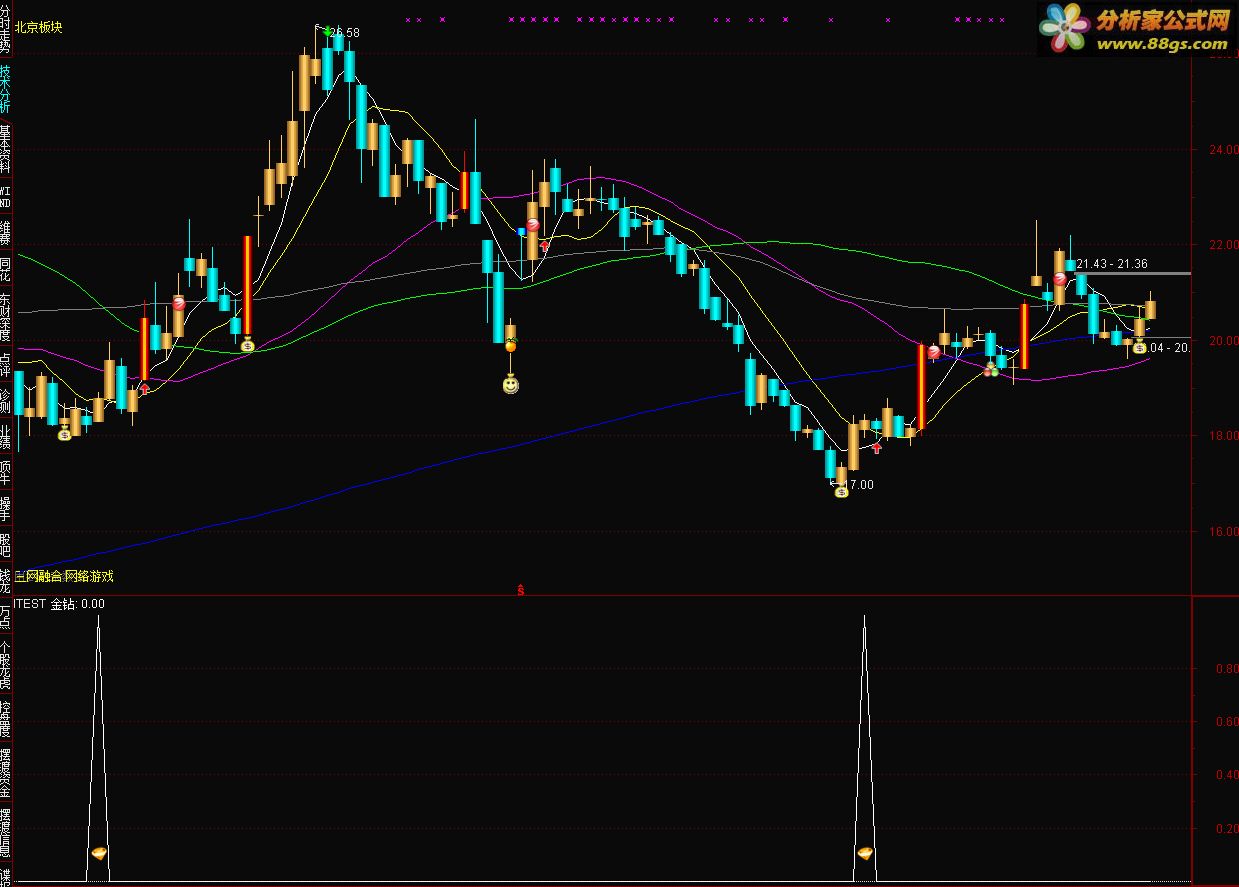The height and width of the screenshot is (887, 1239).
Task: Open the 钱龙 side tab
Action: (6, 582)
